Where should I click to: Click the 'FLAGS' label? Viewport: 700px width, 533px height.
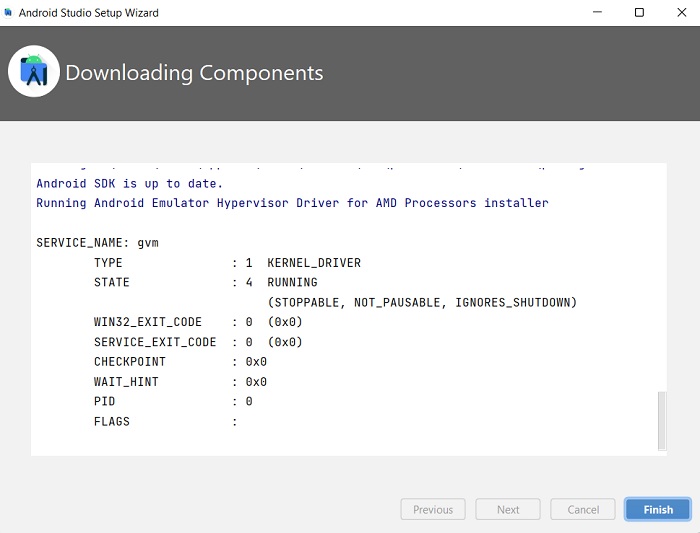tap(112, 421)
